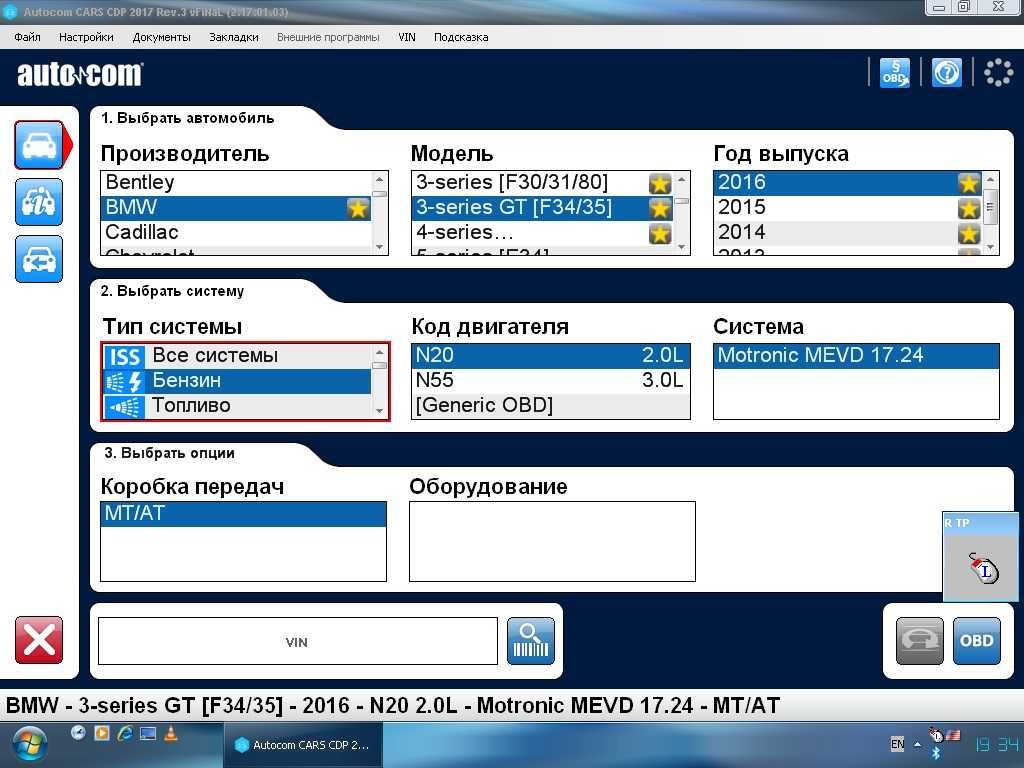1024x768 pixels.
Task: Toggle favorite star for 3-series GT [F34/35]
Action: (660, 208)
